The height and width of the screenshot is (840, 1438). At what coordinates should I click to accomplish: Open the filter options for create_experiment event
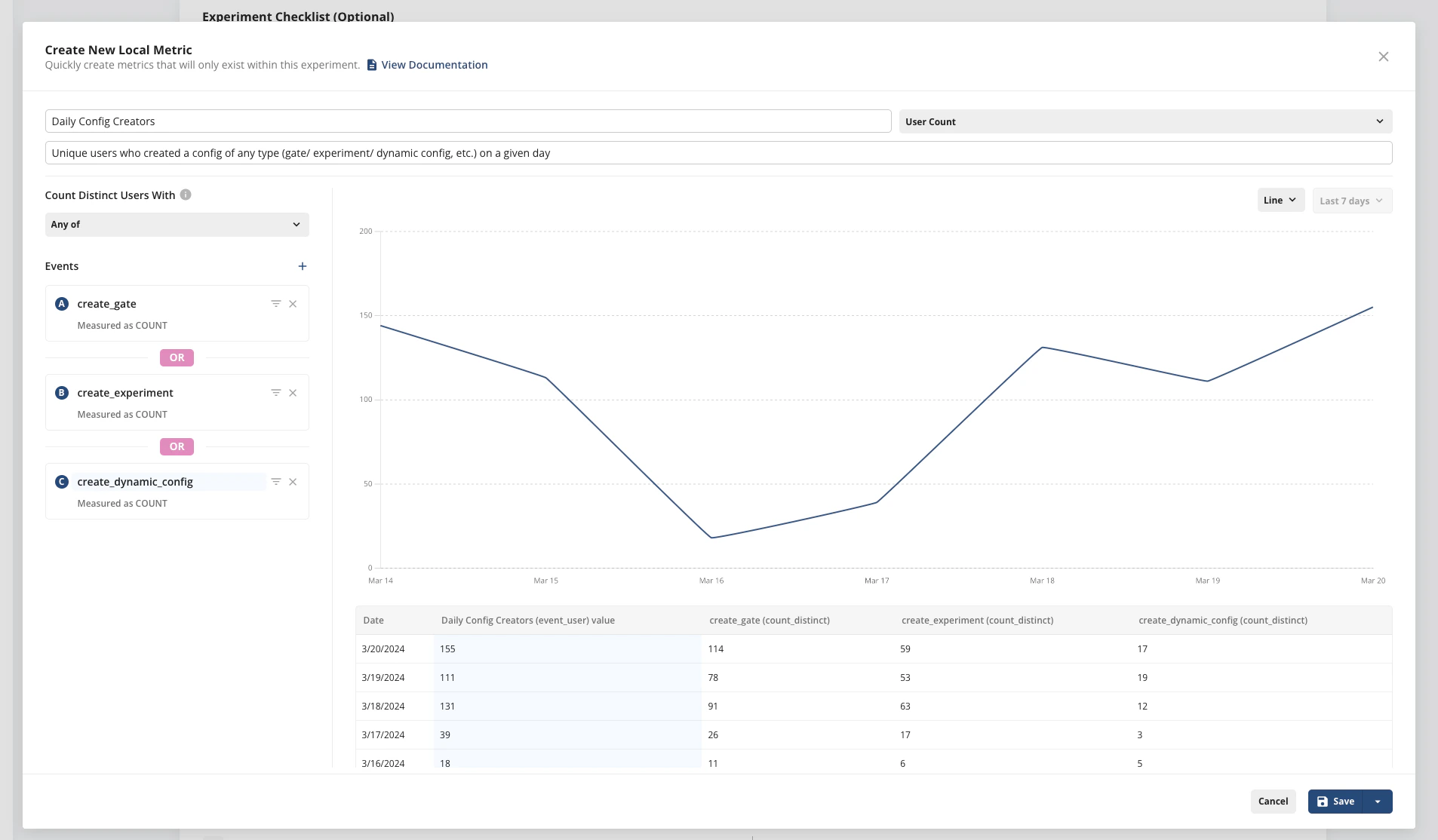276,392
